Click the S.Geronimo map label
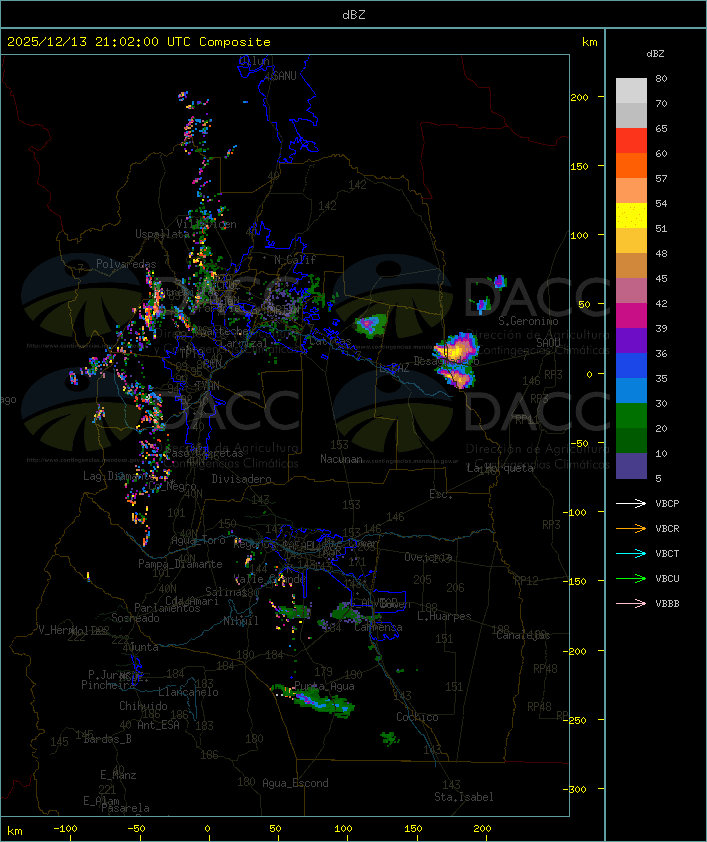Screen dimensions: 707x842 pyautogui.click(x=528, y=321)
